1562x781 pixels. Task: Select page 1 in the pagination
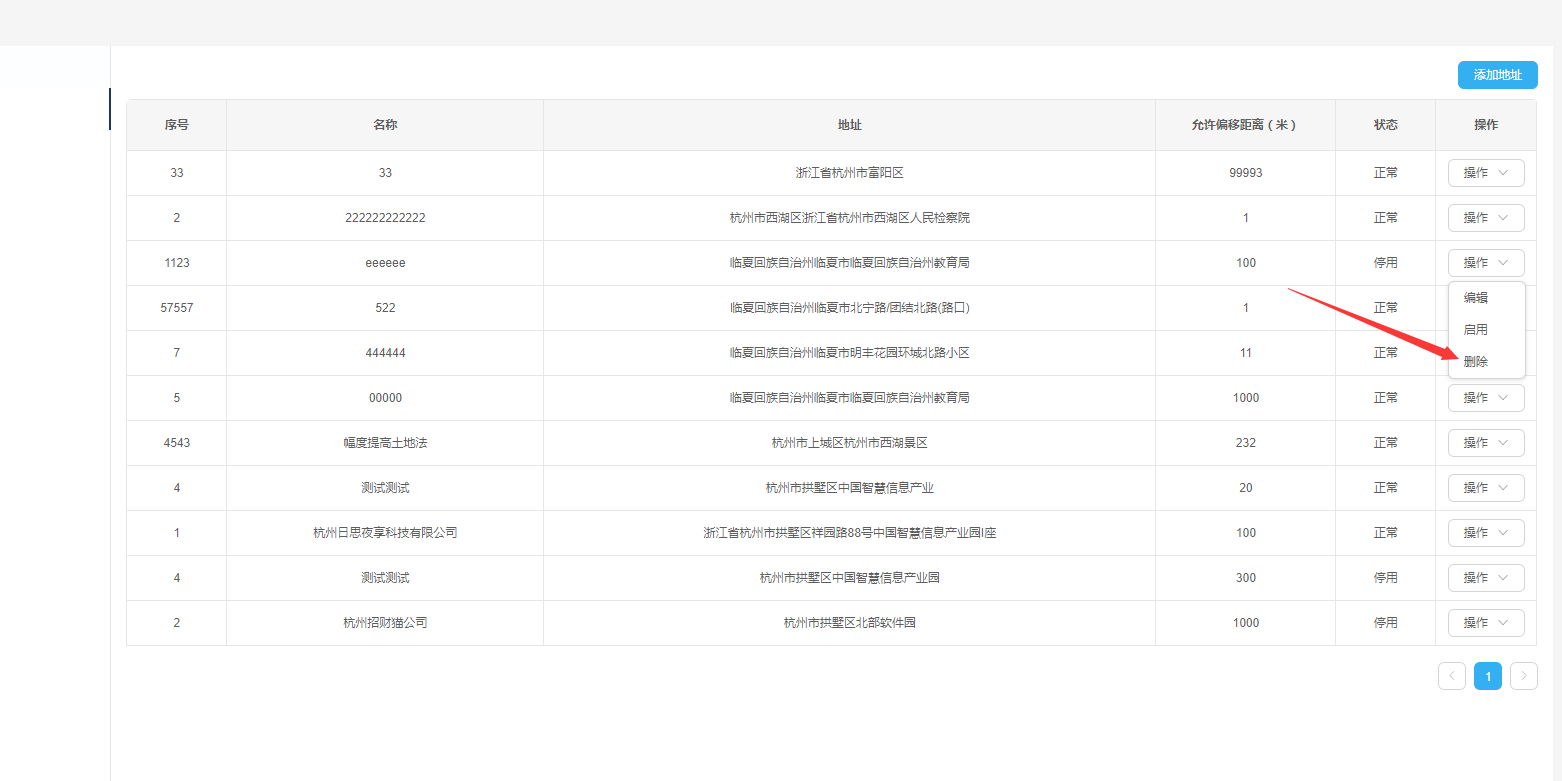point(1487,677)
